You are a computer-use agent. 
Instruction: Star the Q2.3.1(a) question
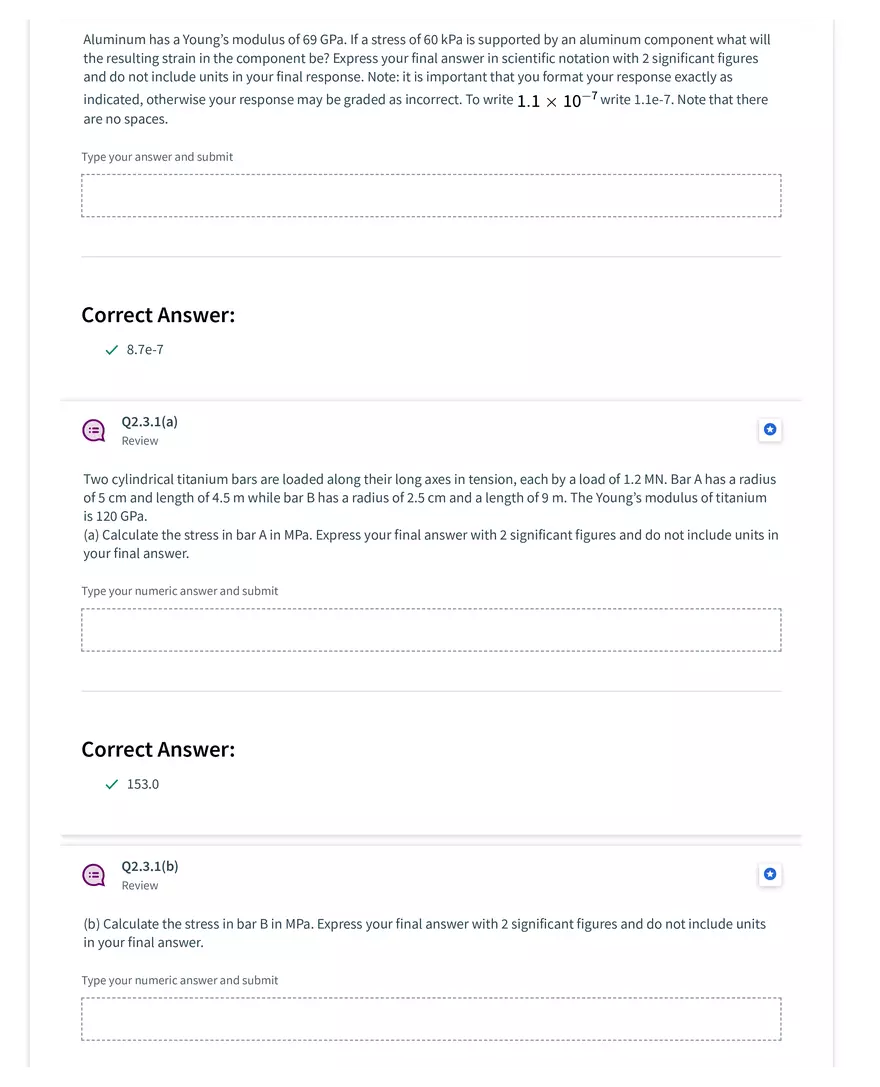pyautogui.click(x=770, y=430)
